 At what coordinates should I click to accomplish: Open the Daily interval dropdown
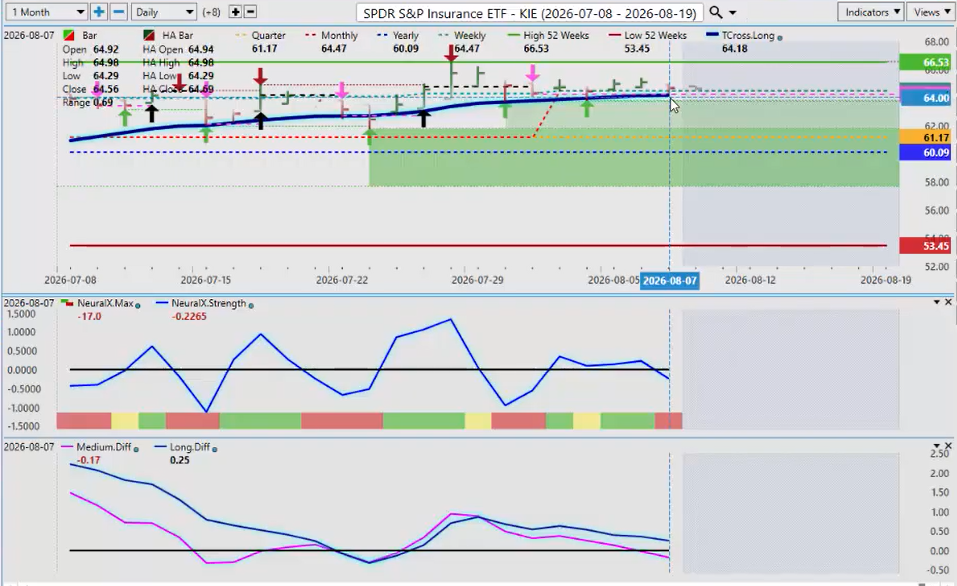pos(164,12)
